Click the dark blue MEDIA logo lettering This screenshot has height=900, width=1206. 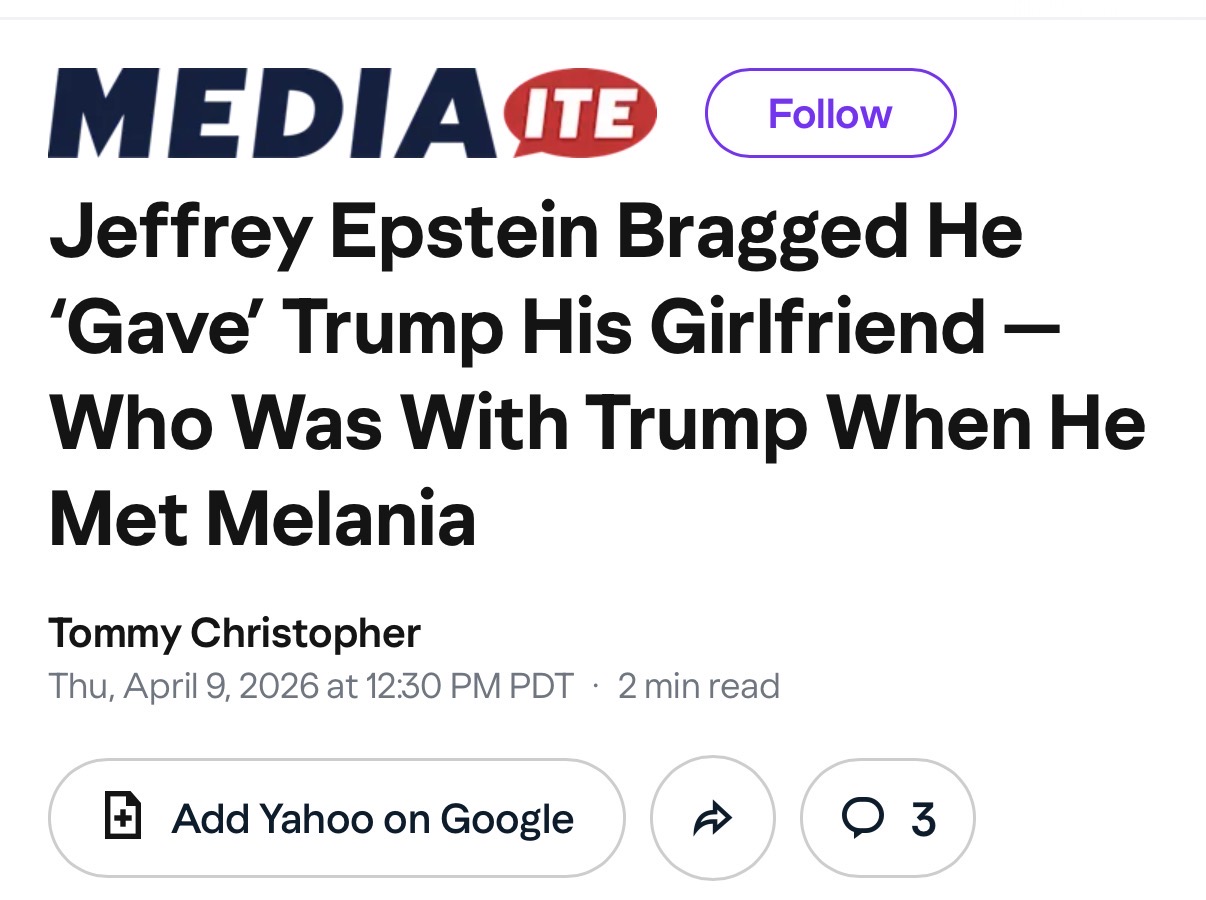pos(272,115)
